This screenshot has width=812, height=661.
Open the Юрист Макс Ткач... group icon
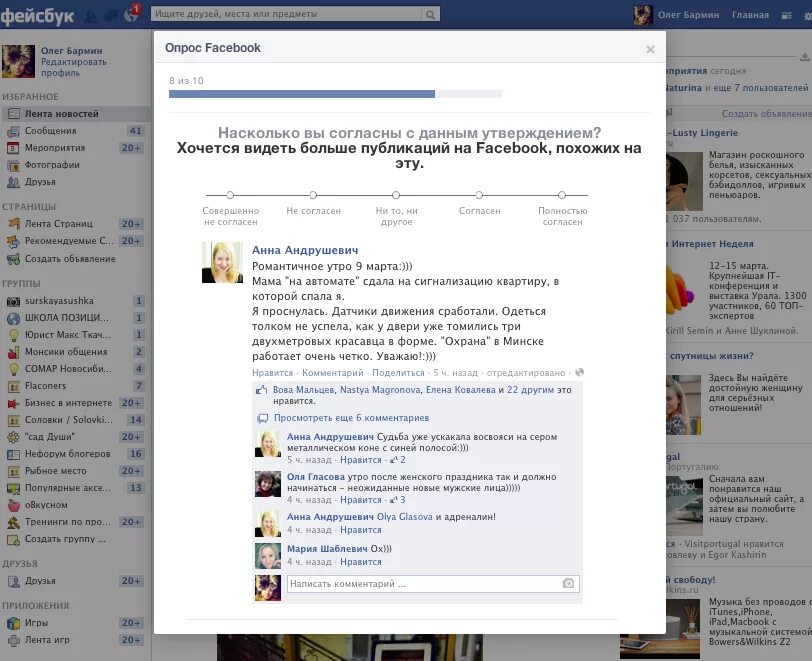[x=13, y=335]
